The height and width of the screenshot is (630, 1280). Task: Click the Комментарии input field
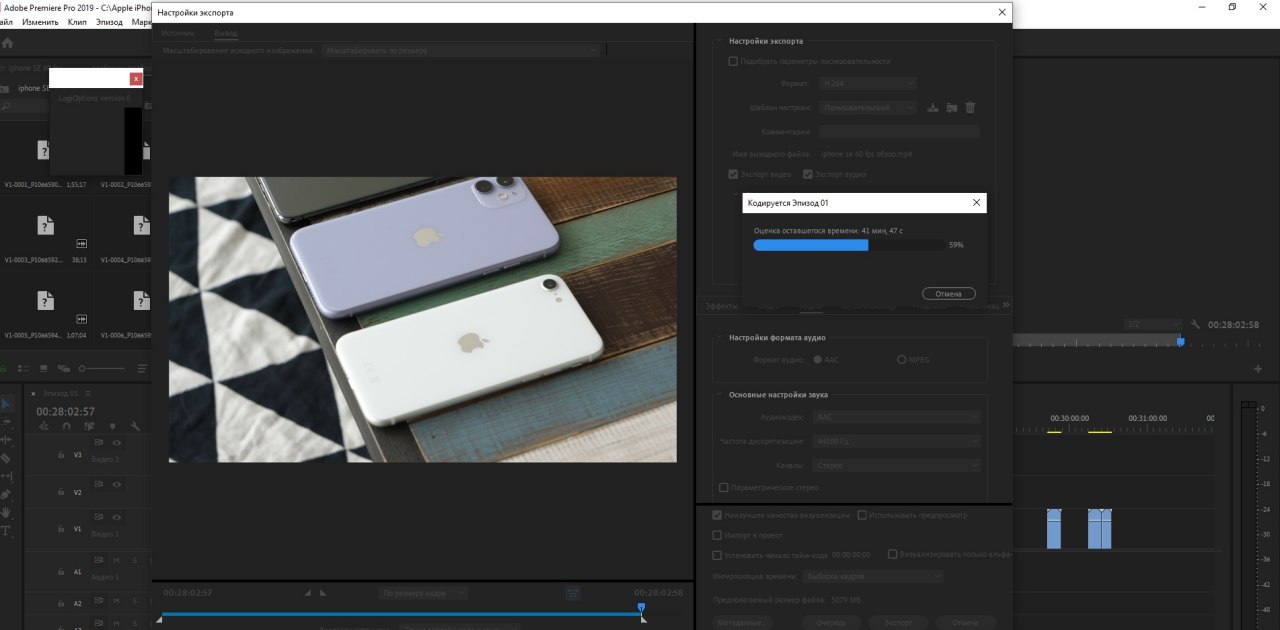899,131
